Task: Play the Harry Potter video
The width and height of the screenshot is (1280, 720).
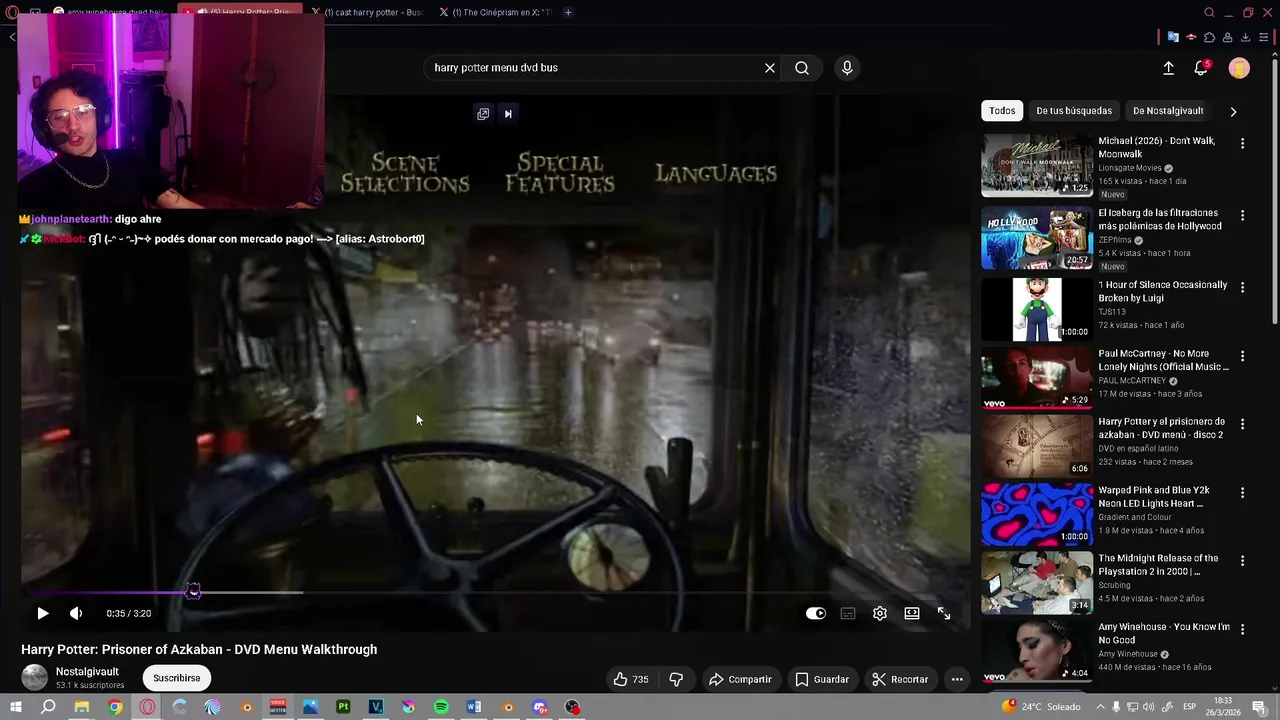Action: pyautogui.click(x=42, y=613)
